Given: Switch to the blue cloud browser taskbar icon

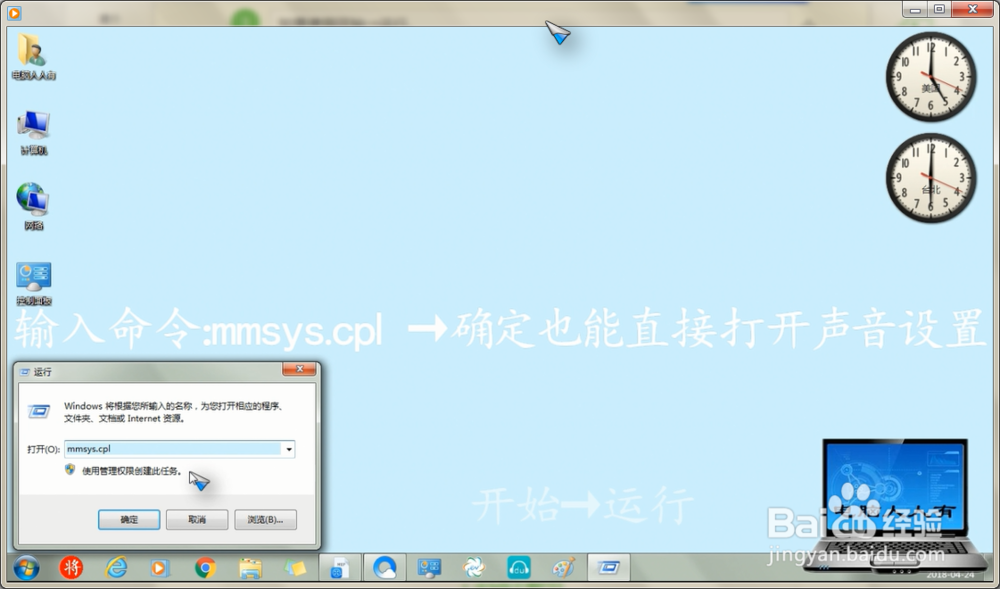Looking at the screenshot, I should [385, 567].
